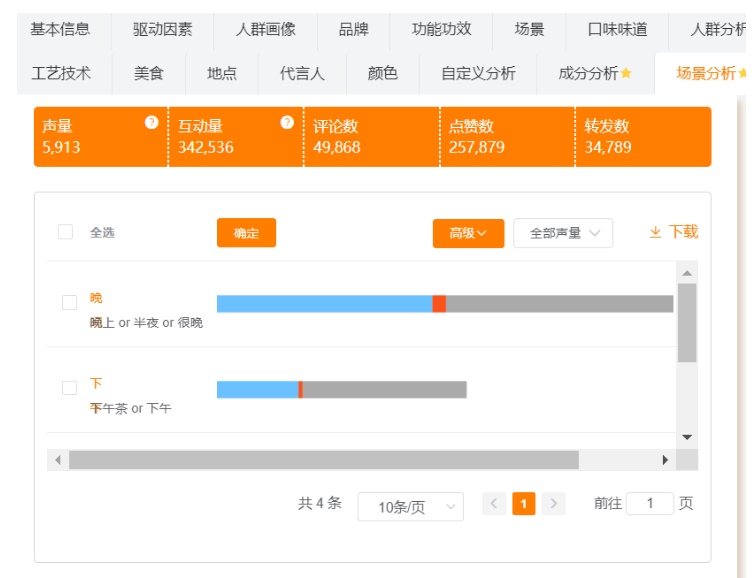Click the 声量 5,913 metric card

click(x=101, y=137)
